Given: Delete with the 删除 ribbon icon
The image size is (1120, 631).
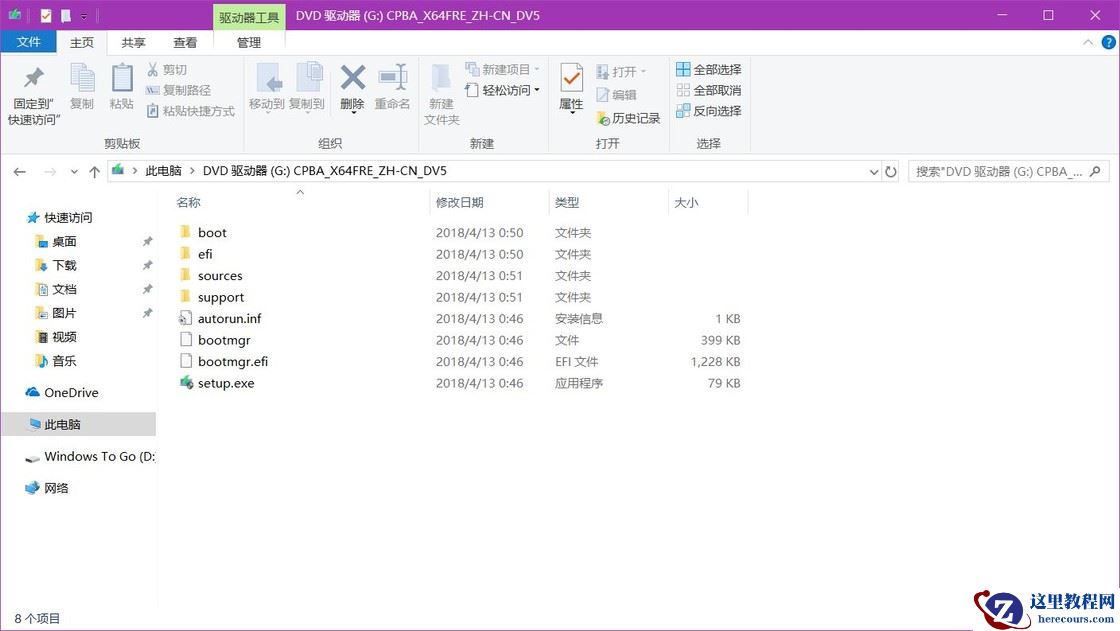Looking at the screenshot, I should pos(352,88).
